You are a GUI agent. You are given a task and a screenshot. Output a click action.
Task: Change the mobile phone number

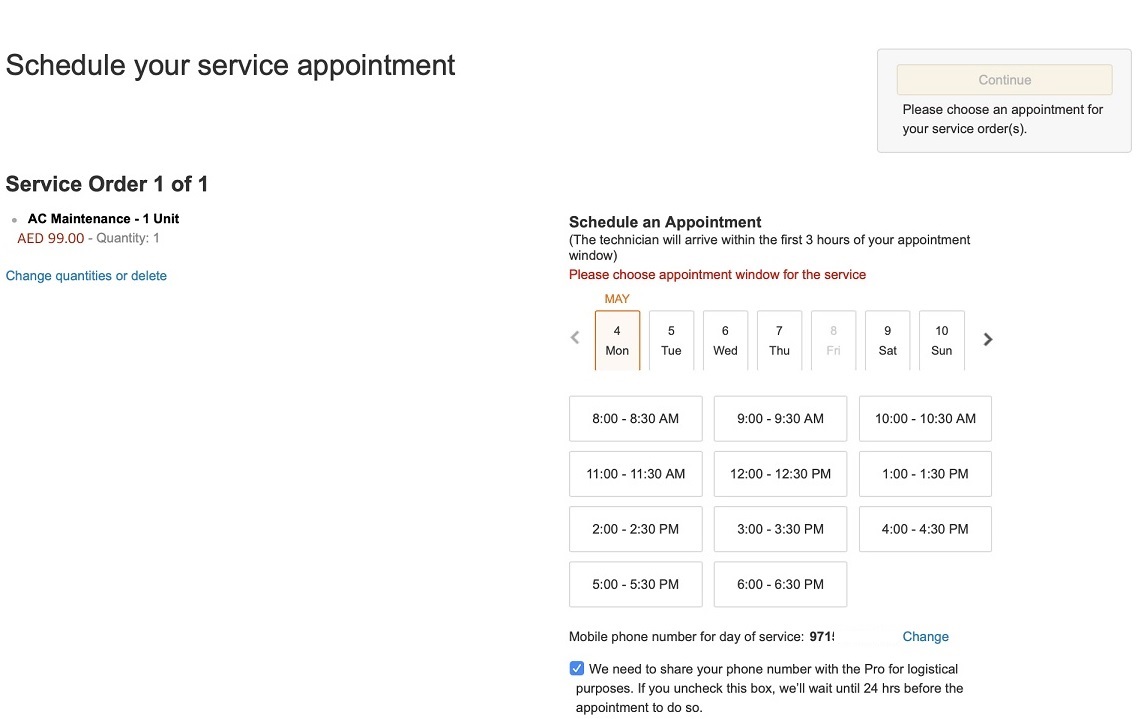click(925, 637)
